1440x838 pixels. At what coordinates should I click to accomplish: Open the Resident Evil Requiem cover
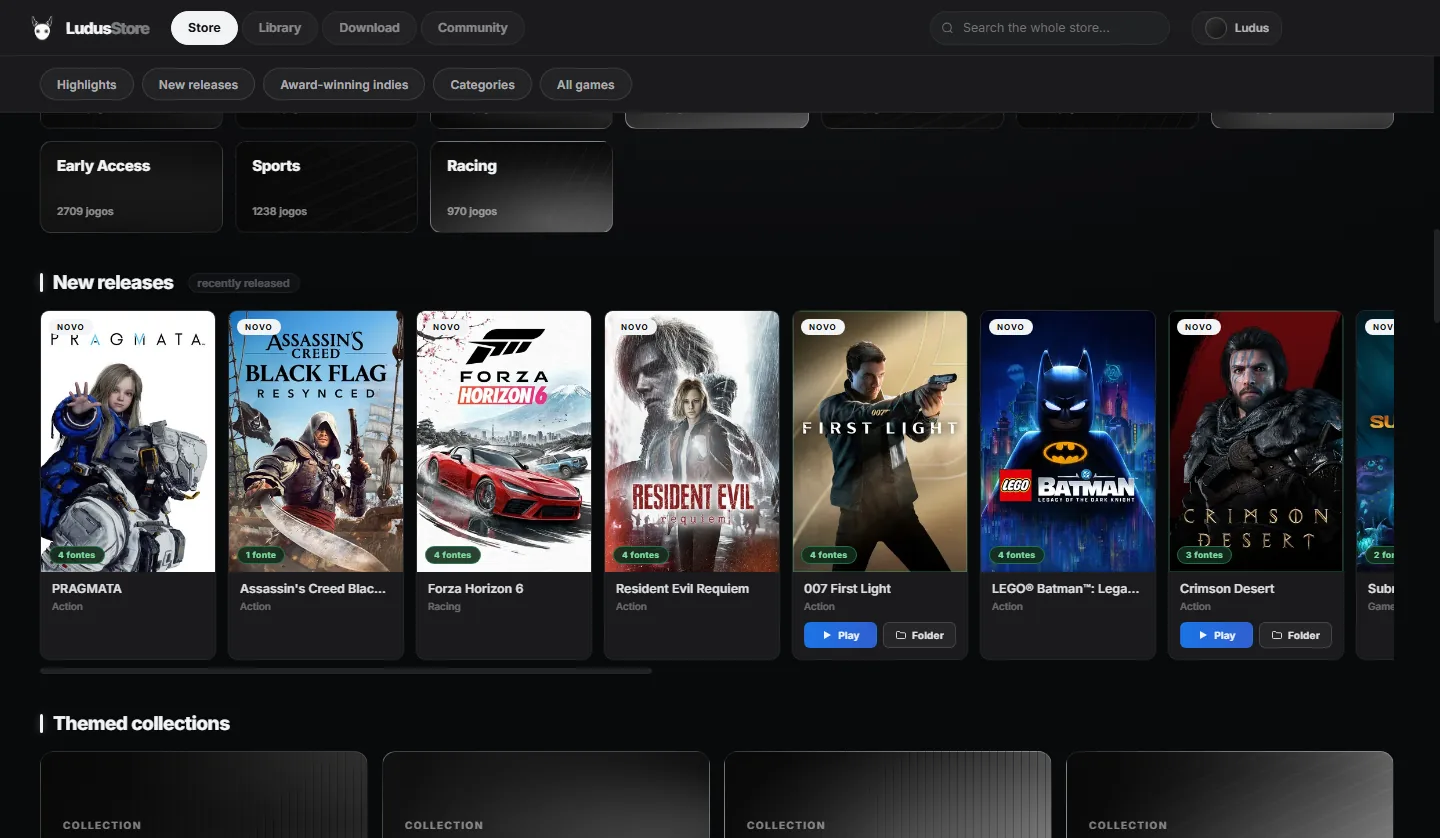pyautogui.click(x=692, y=441)
